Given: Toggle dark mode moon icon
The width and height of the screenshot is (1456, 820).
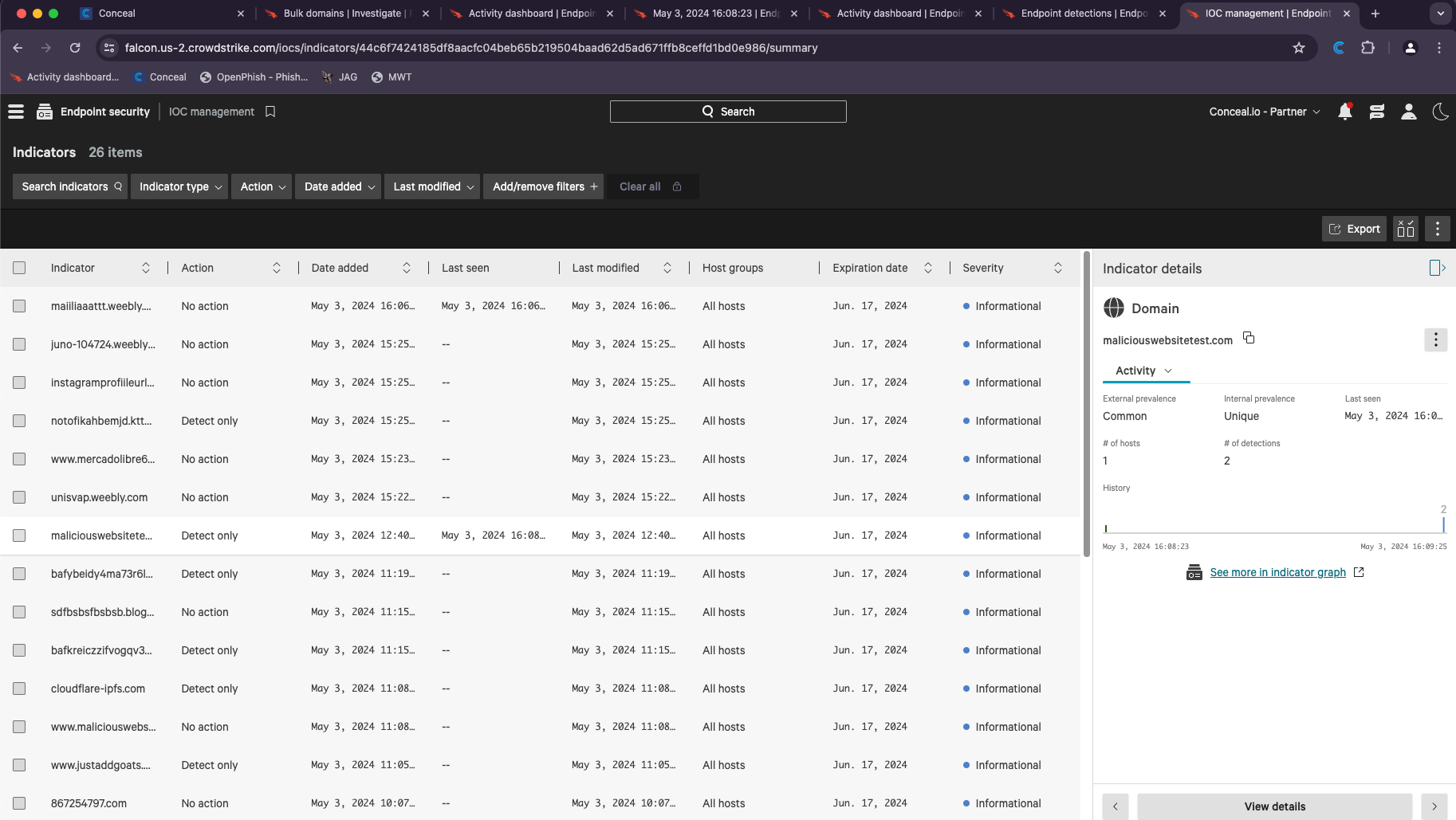Looking at the screenshot, I should [1440, 112].
